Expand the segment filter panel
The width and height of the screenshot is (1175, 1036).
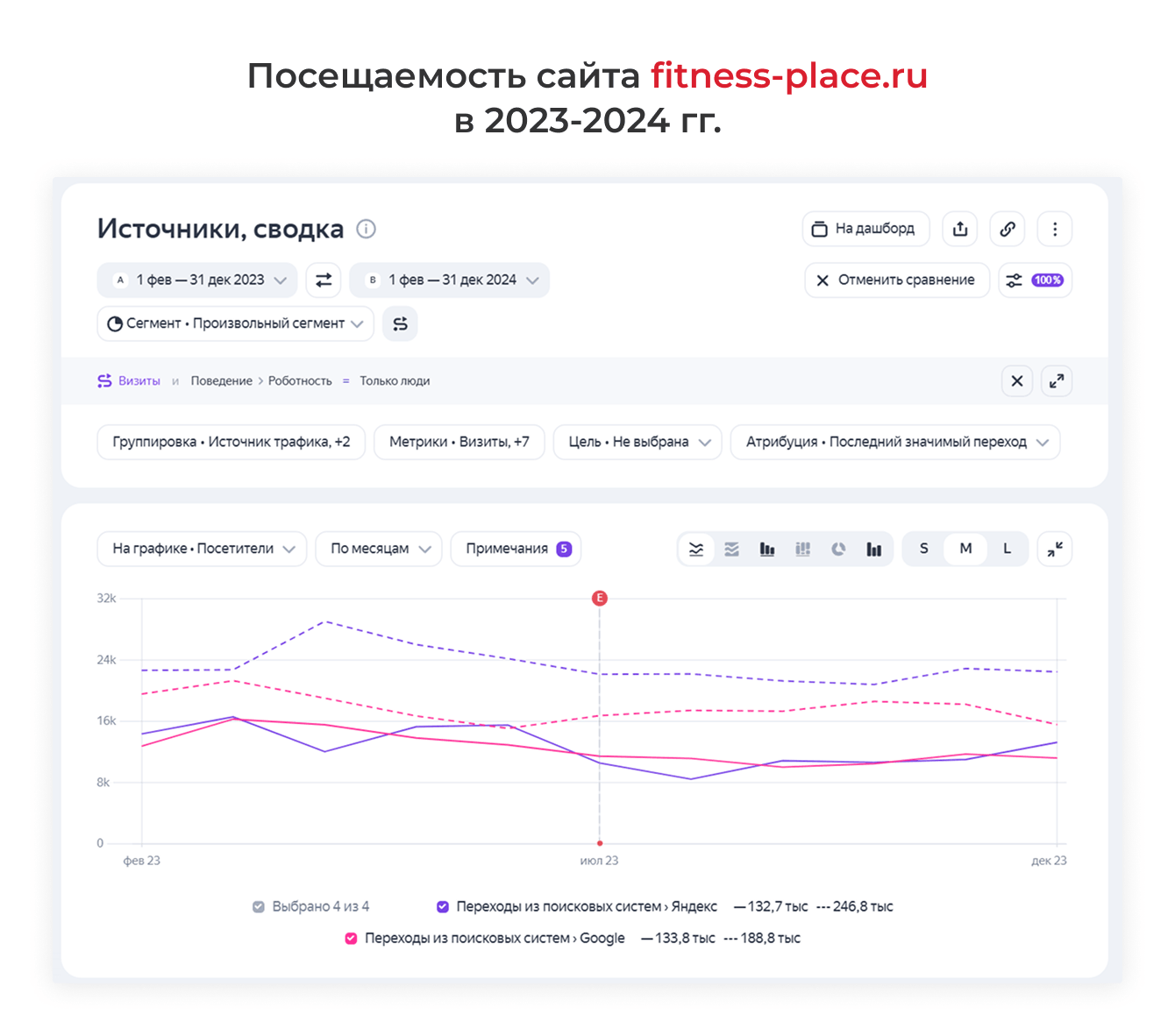click(x=1057, y=380)
